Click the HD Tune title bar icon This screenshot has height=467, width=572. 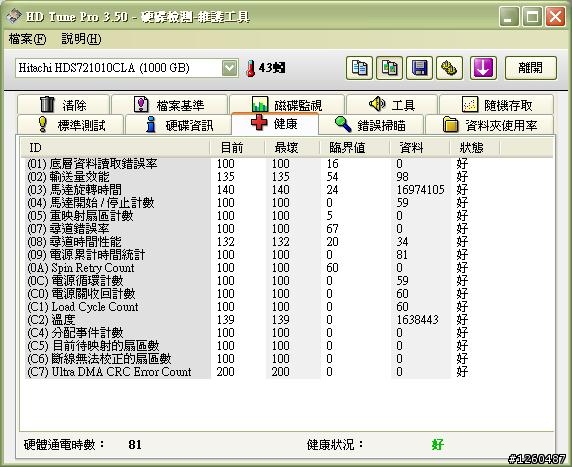(x=14, y=16)
